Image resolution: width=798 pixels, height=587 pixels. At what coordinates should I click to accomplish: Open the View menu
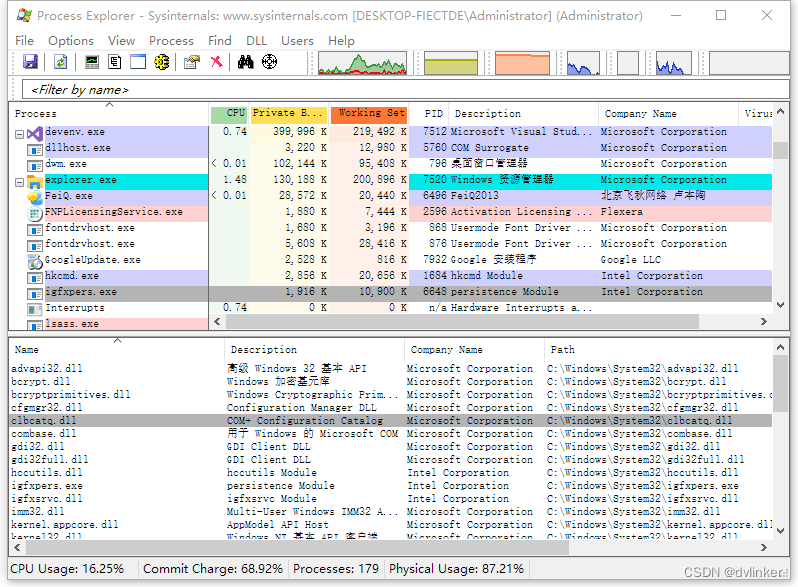pyautogui.click(x=121, y=41)
